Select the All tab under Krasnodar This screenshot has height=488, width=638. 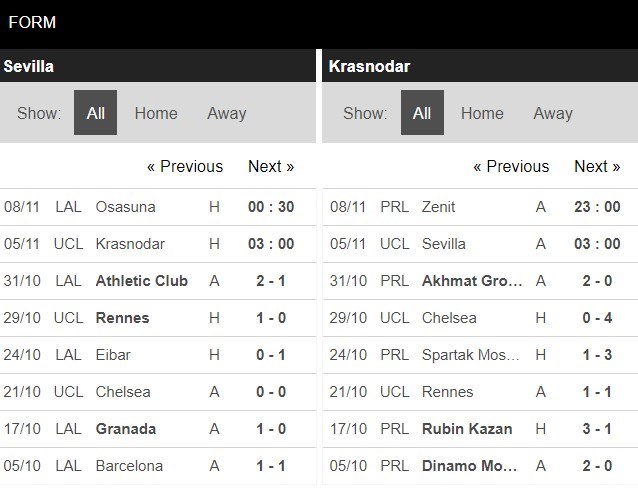tap(422, 113)
